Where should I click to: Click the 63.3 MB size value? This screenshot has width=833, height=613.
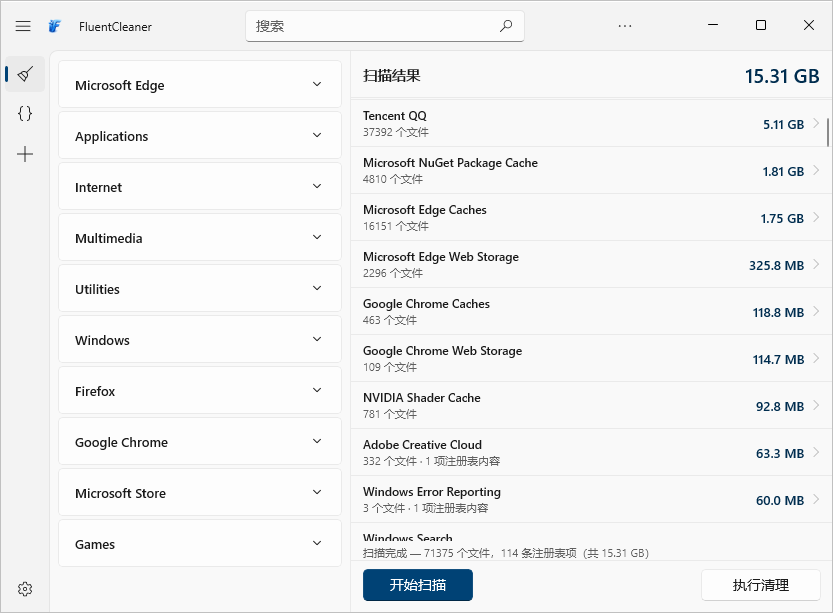pyautogui.click(x=780, y=454)
